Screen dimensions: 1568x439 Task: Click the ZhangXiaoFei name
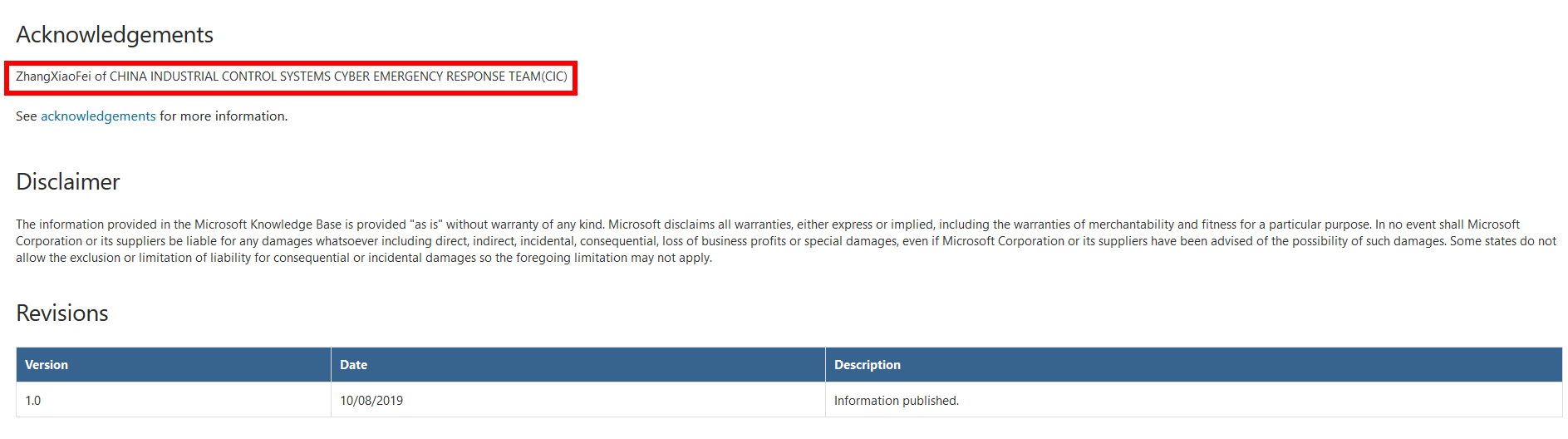pos(53,76)
